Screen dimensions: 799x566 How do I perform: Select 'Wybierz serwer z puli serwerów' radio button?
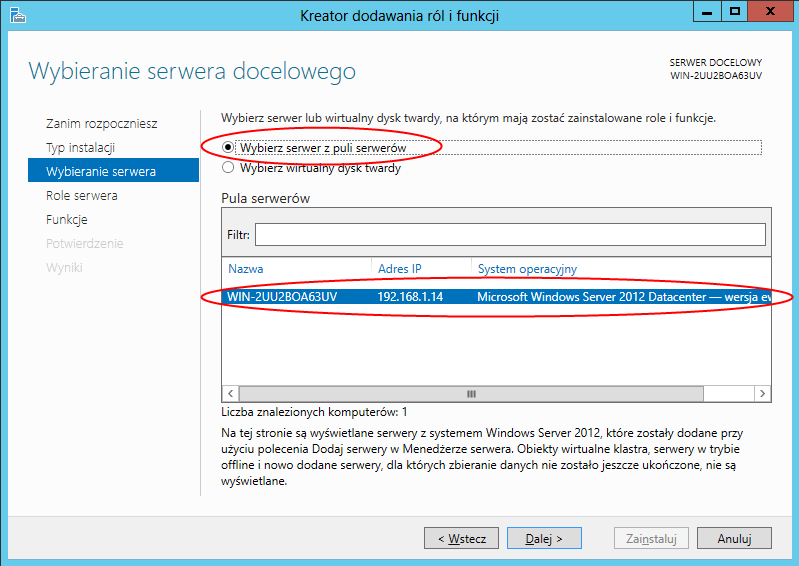(228, 148)
